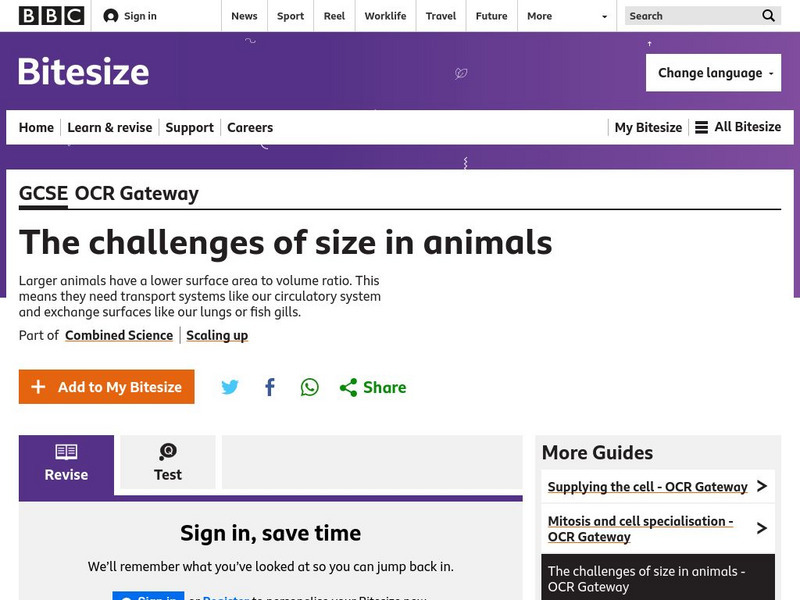Image resolution: width=800 pixels, height=600 pixels.
Task: Open the Learn & revise menu
Action: click(110, 127)
